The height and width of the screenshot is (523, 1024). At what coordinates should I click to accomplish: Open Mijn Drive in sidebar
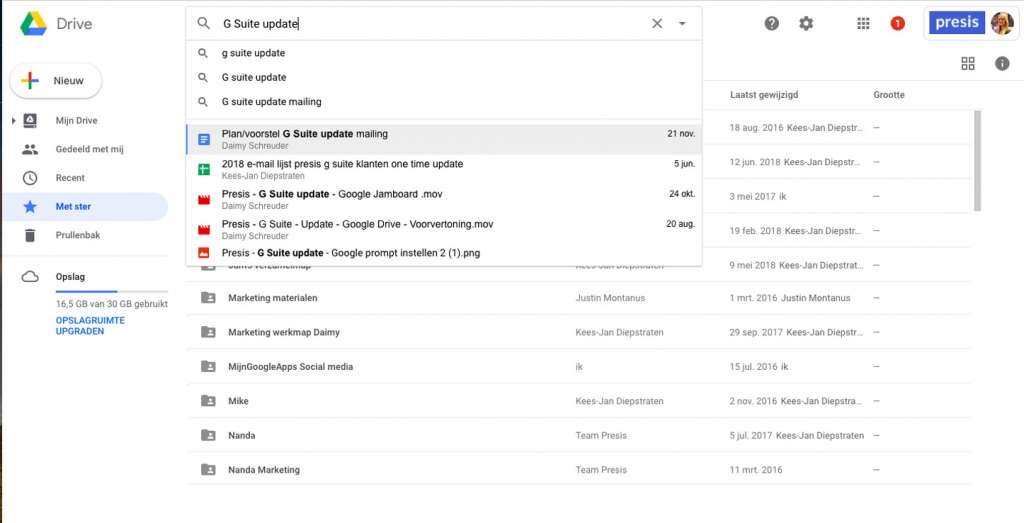76,121
